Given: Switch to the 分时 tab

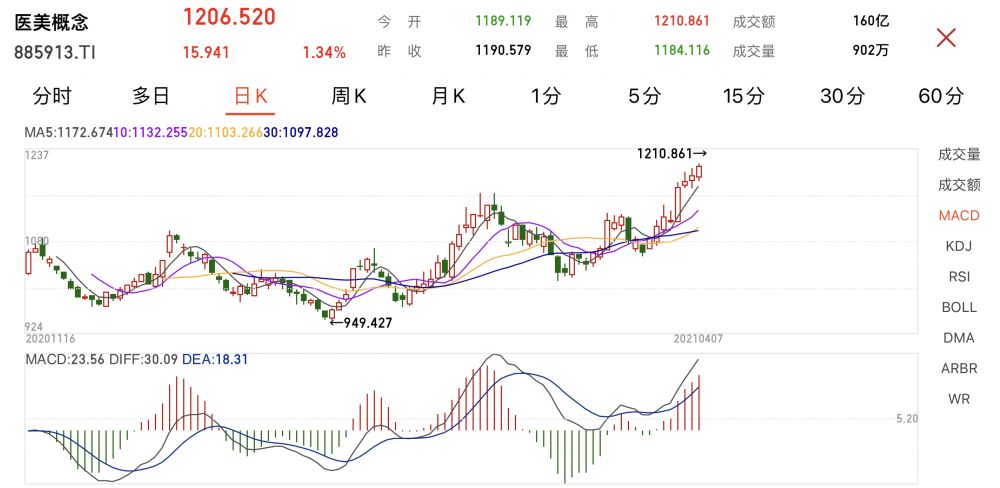Looking at the screenshot, I should click(x=52, y=96).
